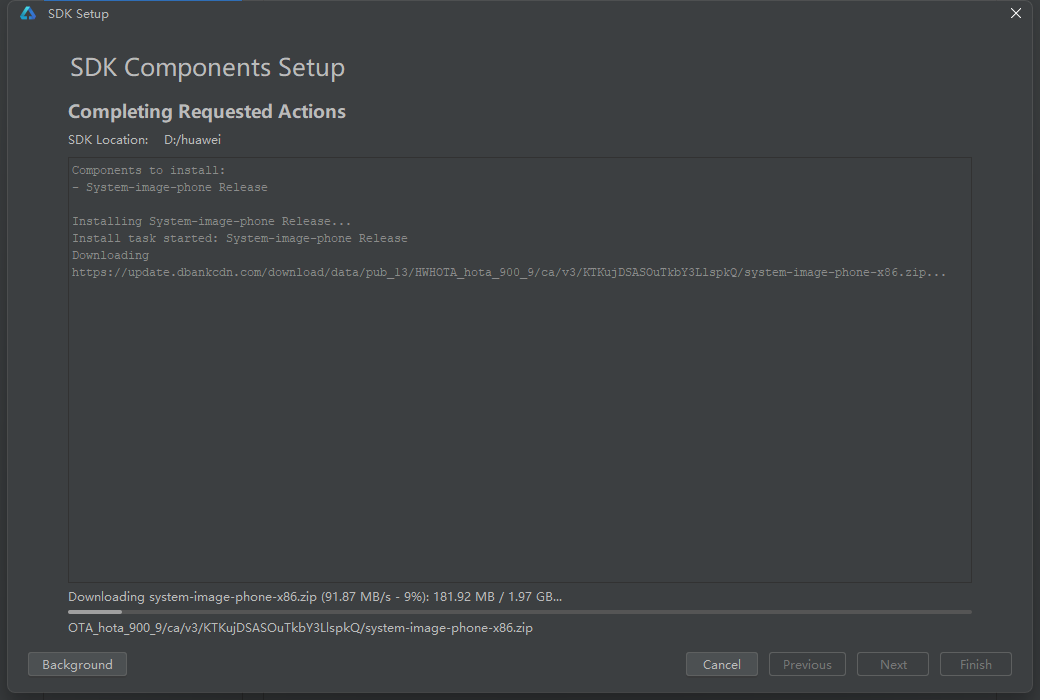1040x700 pixels.
Task: Click the 'Components to install:' log line
Action: click(x=149, y=171)
